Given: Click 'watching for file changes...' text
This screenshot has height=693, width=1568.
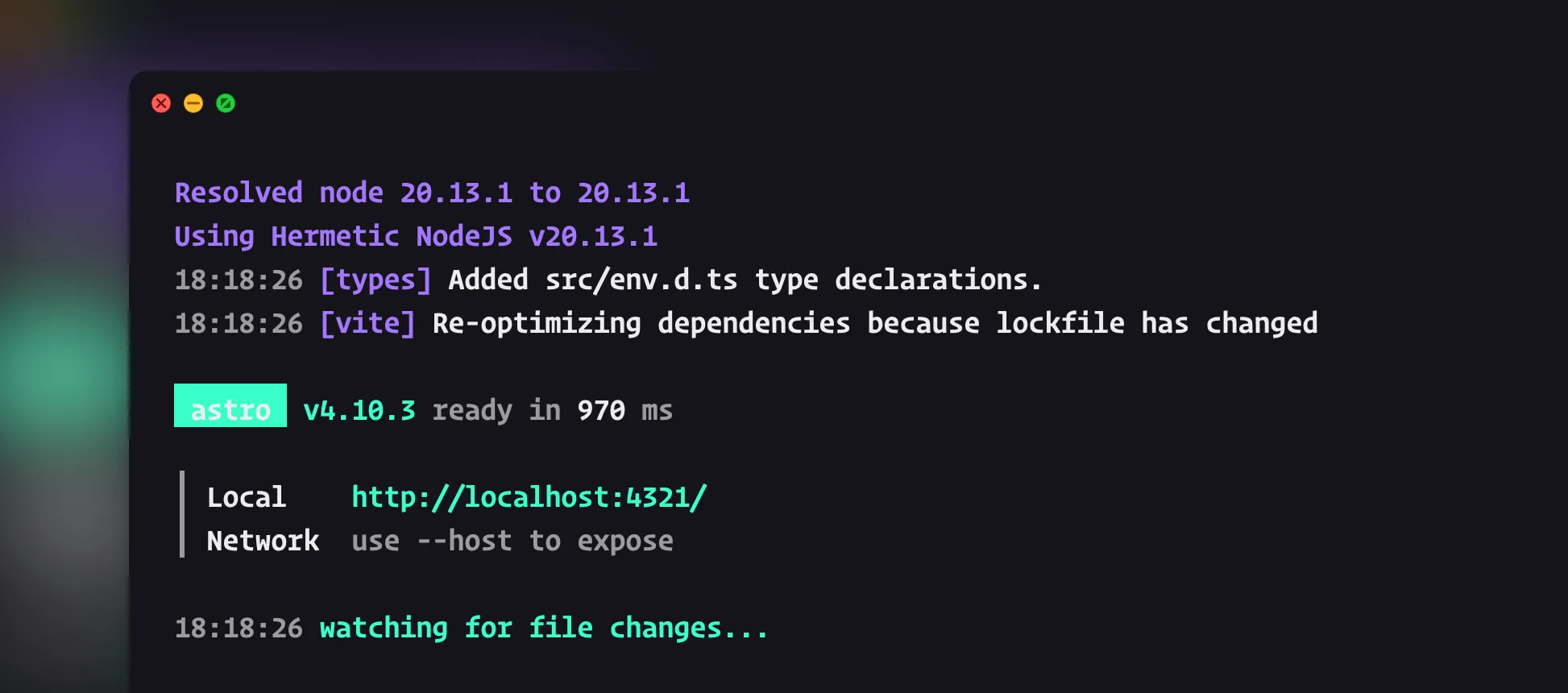Looking at the screenshot, I should tap(544, 628).
